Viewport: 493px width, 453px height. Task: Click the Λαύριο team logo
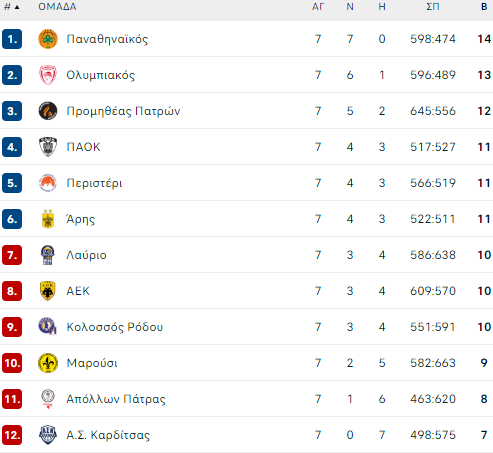pos(48,255)
